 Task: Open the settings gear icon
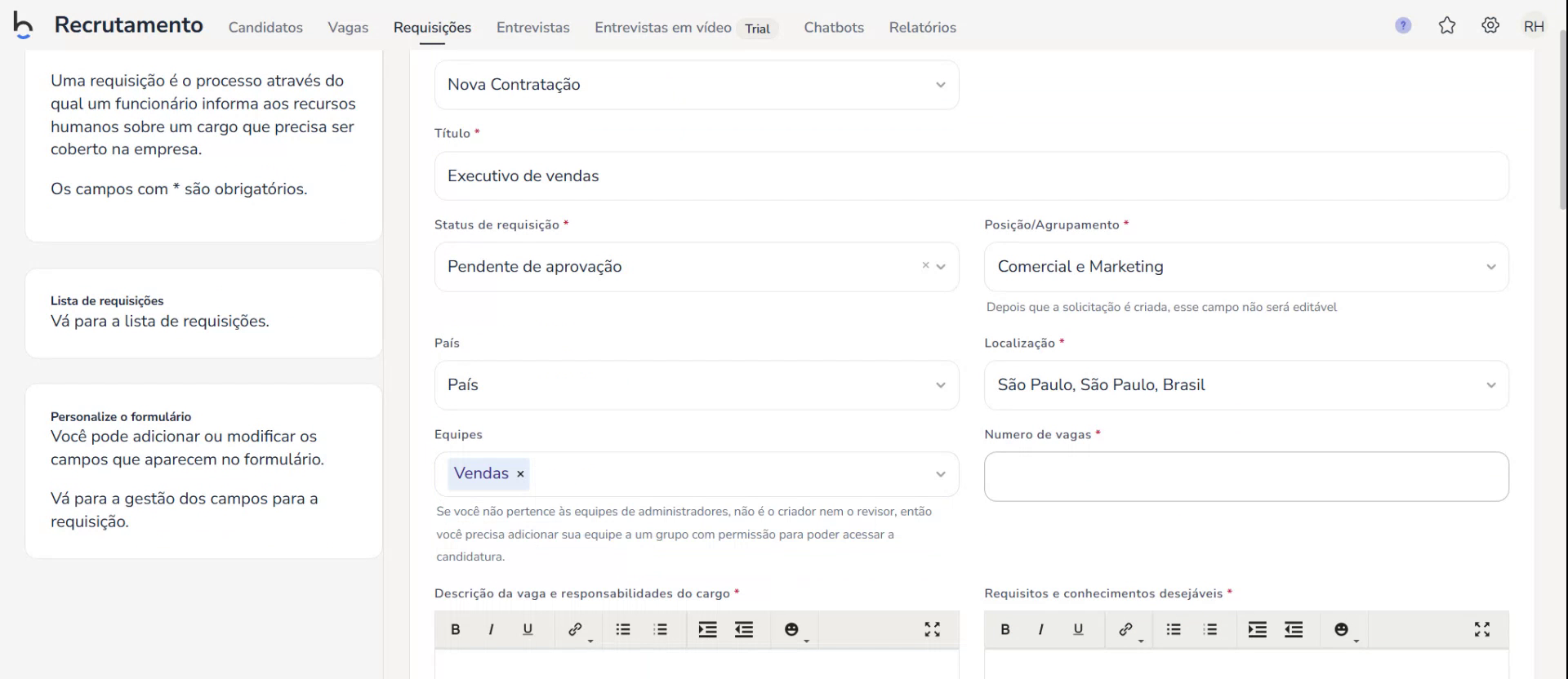click(1490, 26)
